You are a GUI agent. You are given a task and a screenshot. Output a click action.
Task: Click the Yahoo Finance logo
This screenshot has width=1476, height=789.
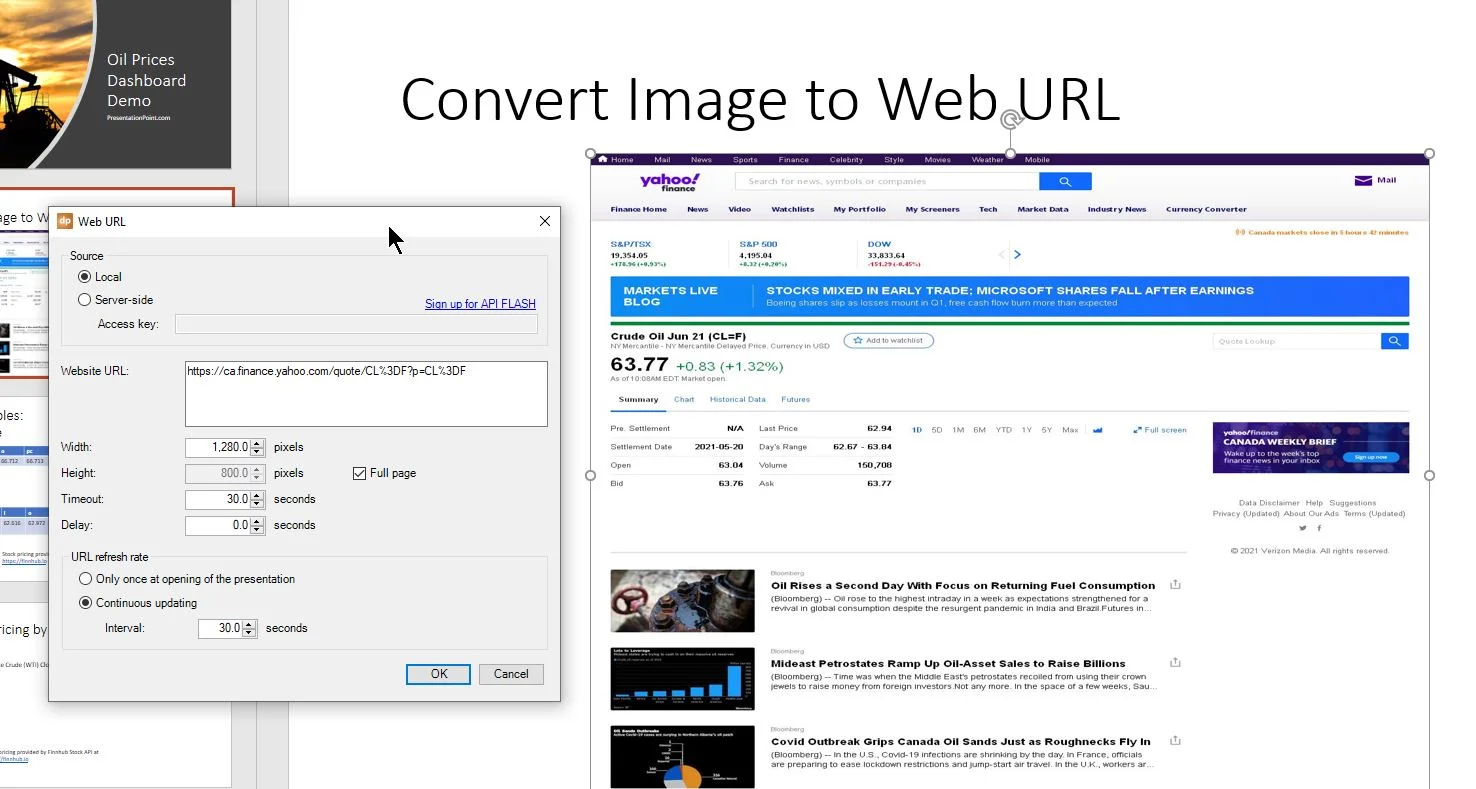669,181
